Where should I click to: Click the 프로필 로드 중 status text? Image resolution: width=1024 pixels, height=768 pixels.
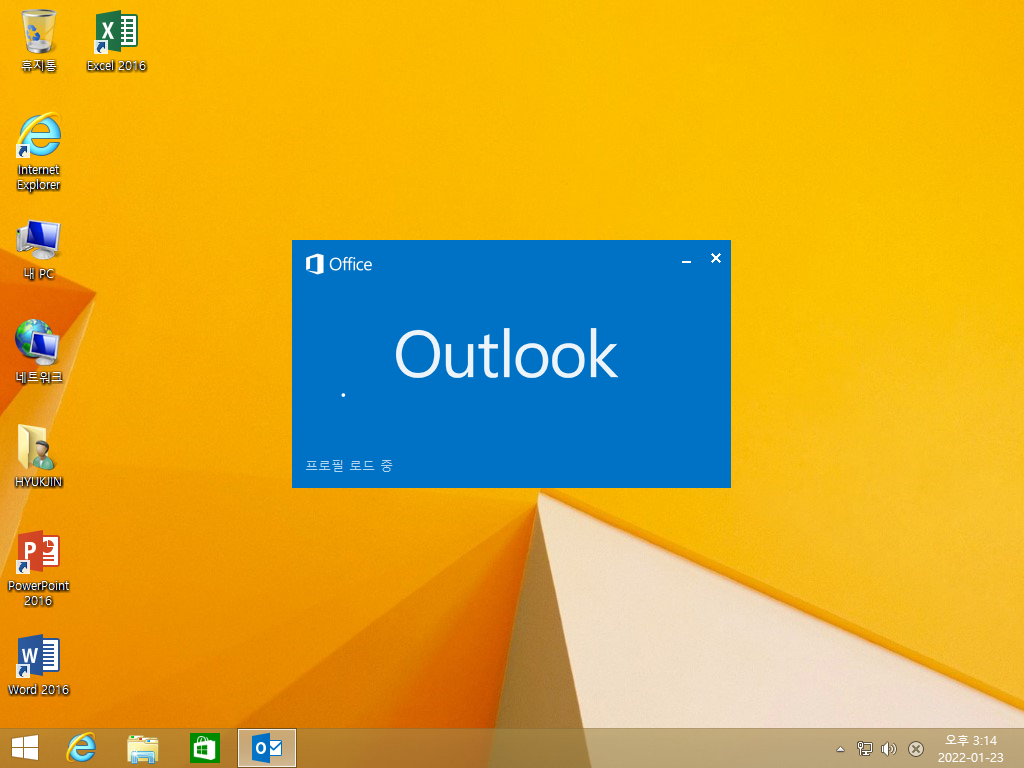click(349, 466)
